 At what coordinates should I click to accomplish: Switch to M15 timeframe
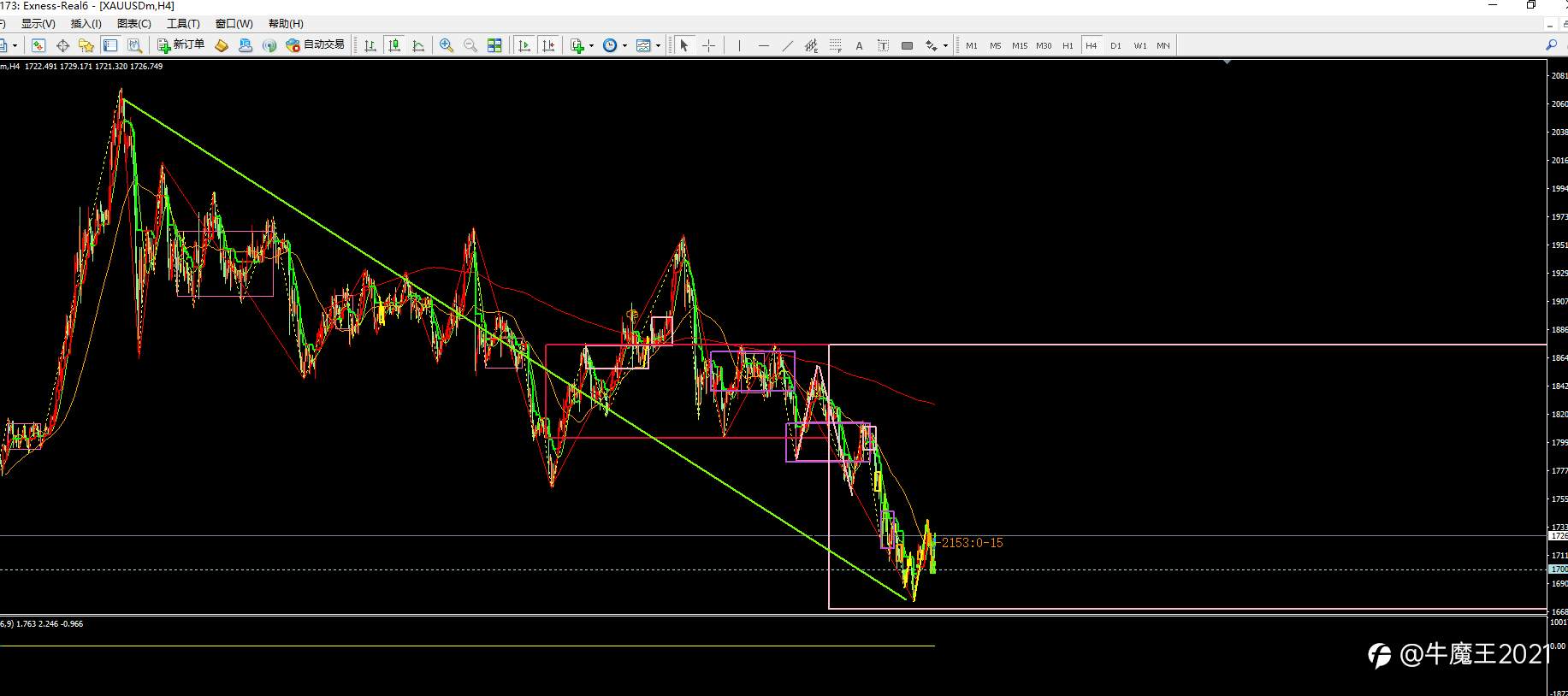(1020, 45)
